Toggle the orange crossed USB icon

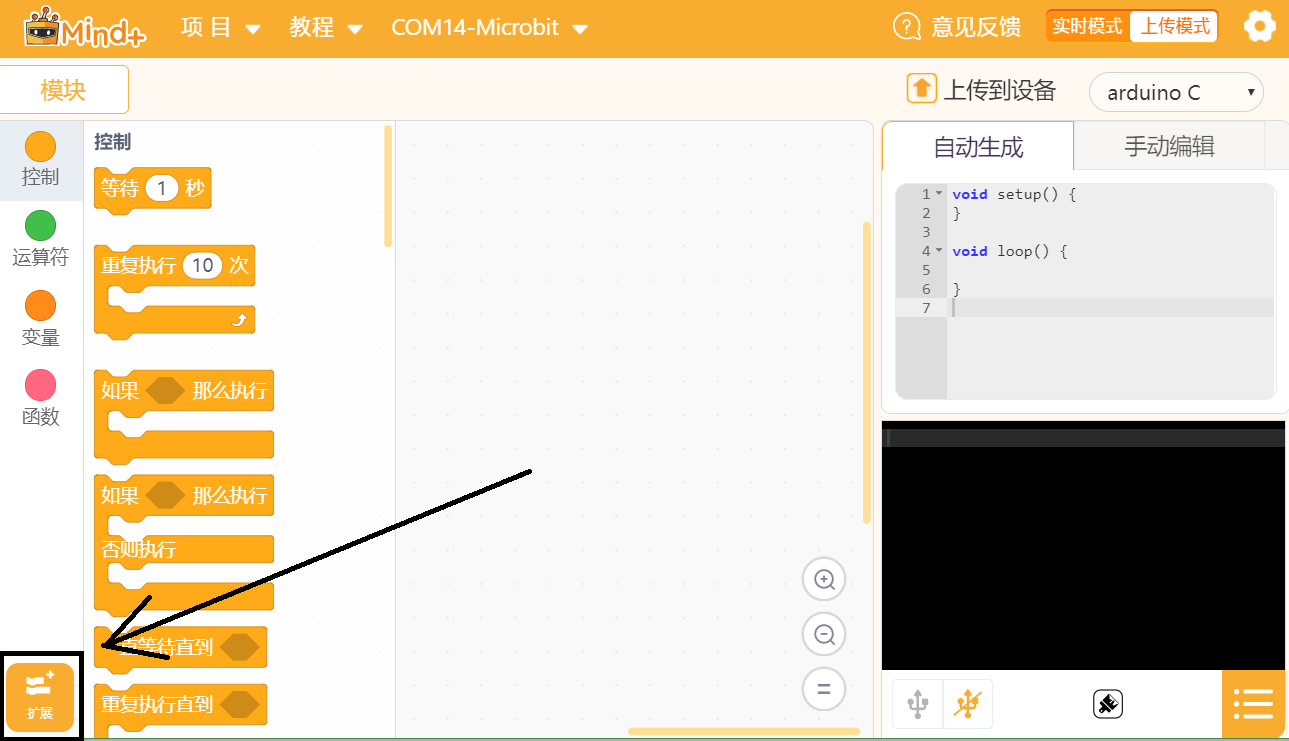966,704
